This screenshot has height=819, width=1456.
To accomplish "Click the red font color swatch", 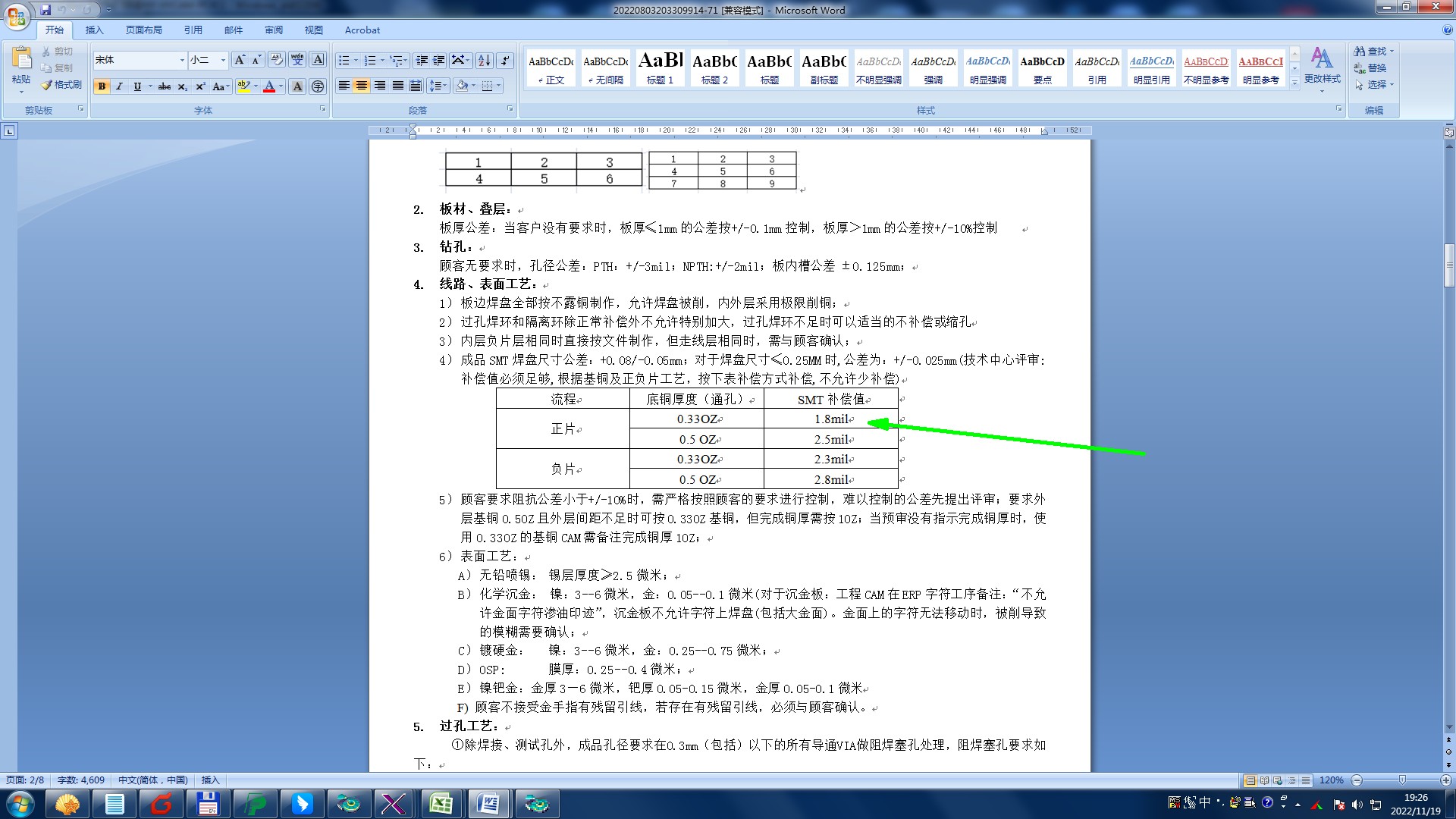I will click(268, 86).
